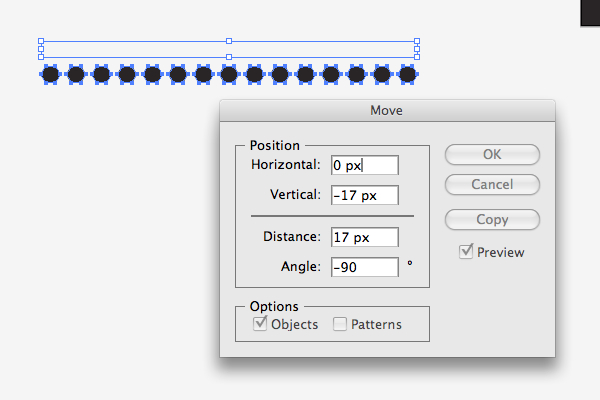
Task: Click the Distance input field
Action: (365, 237)
